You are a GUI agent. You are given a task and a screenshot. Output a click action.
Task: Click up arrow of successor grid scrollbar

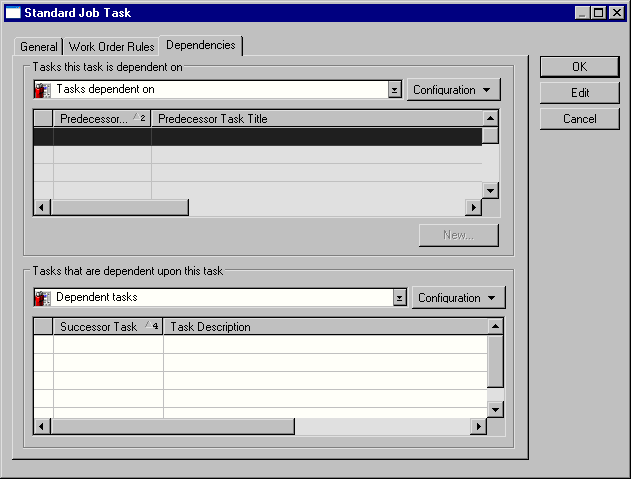click(x=495, y=326)
